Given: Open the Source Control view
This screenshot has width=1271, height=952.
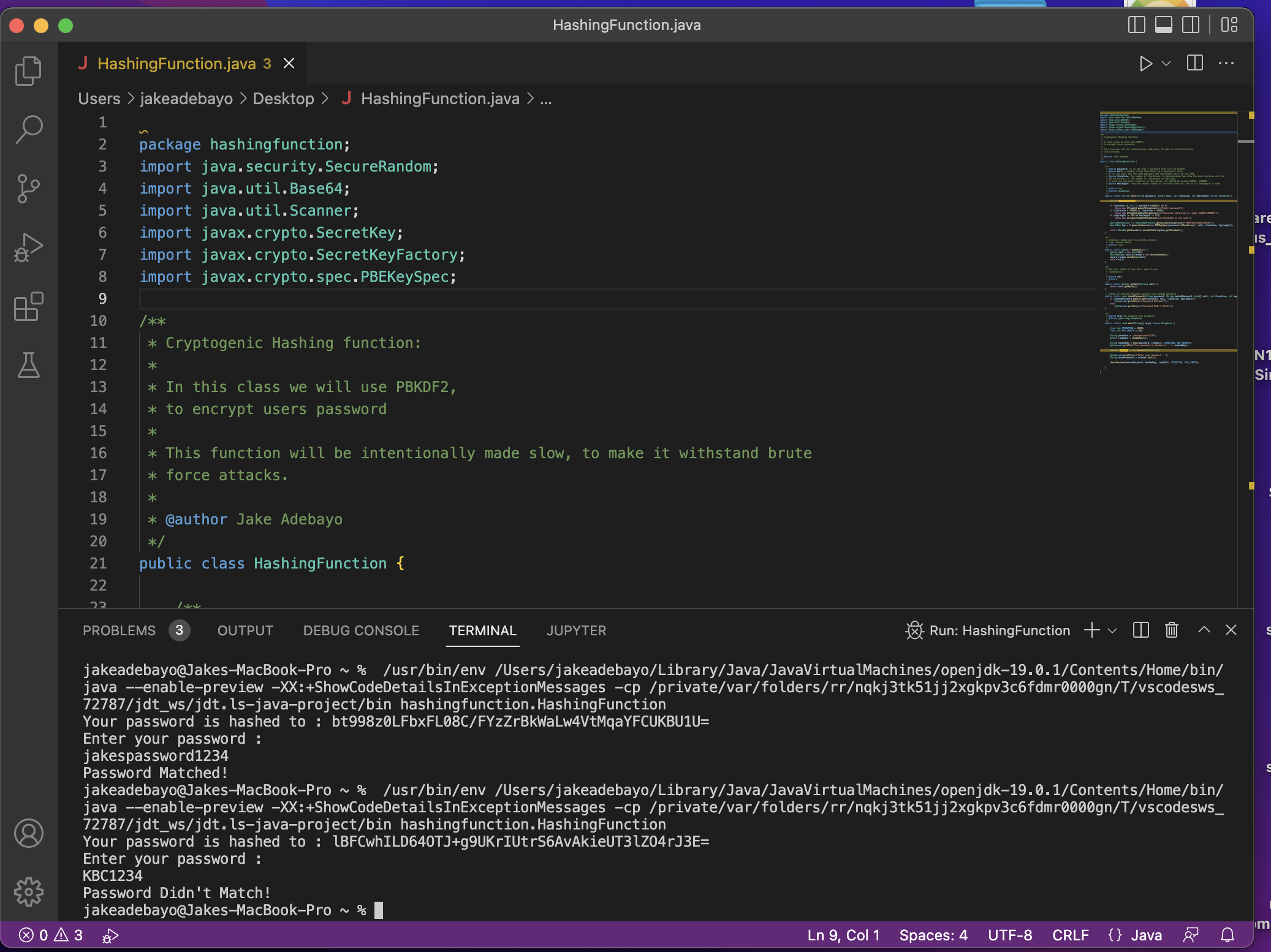Looking at the screenshot, I should [29, 189].
